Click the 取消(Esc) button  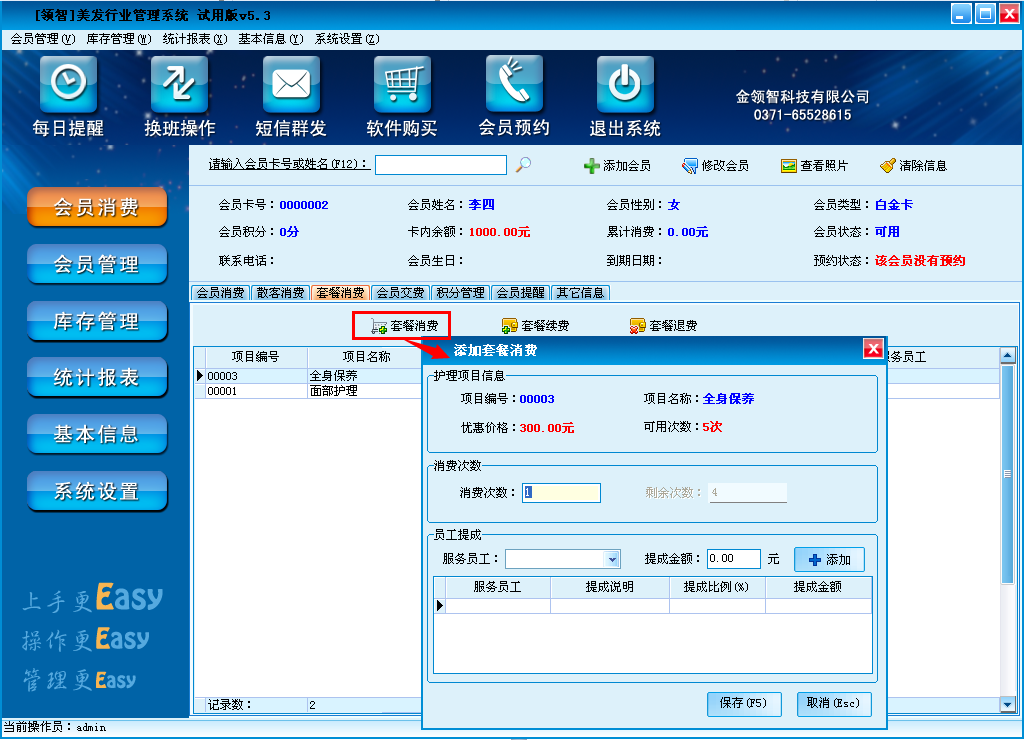[x=834, y=703]
